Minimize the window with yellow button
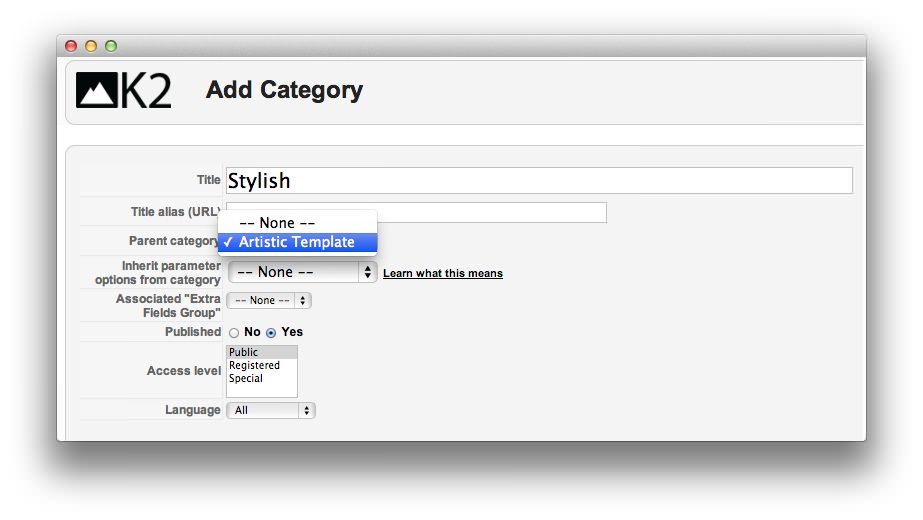This screenshot has height=520, width=923. click(91, 46)
